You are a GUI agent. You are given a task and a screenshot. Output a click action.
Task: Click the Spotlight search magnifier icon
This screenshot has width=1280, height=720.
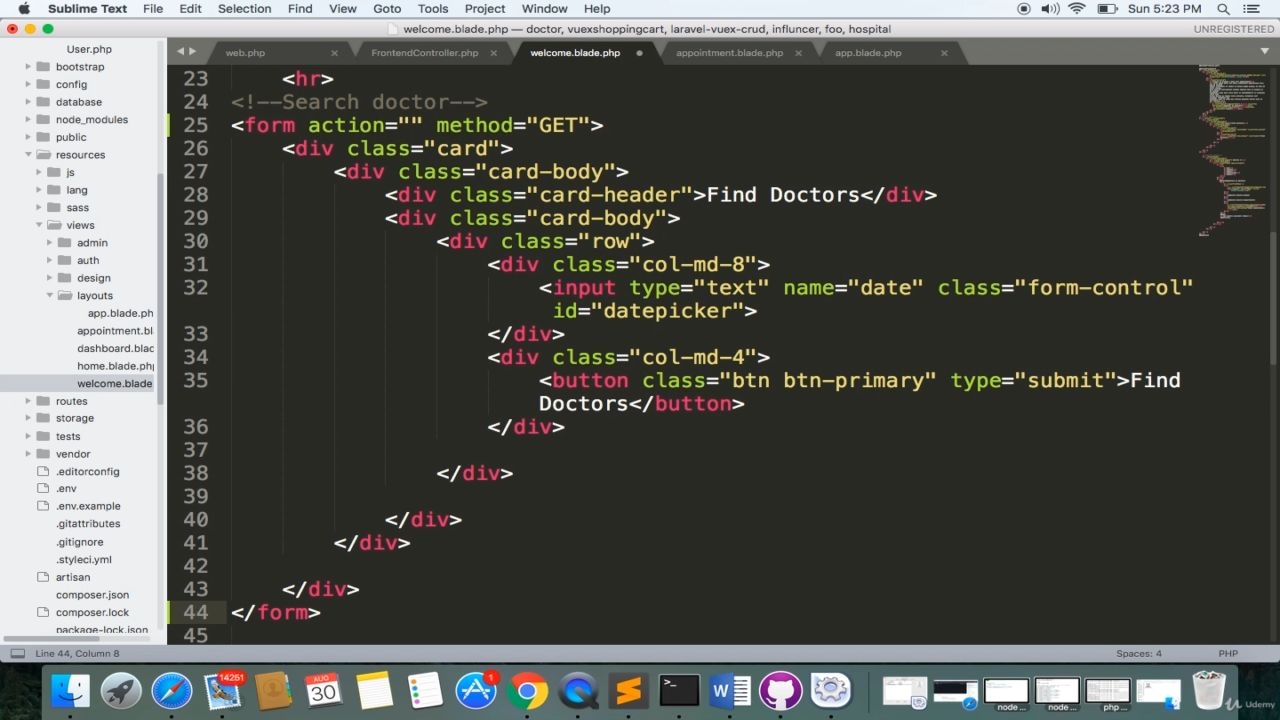(x=1222, y=9)
